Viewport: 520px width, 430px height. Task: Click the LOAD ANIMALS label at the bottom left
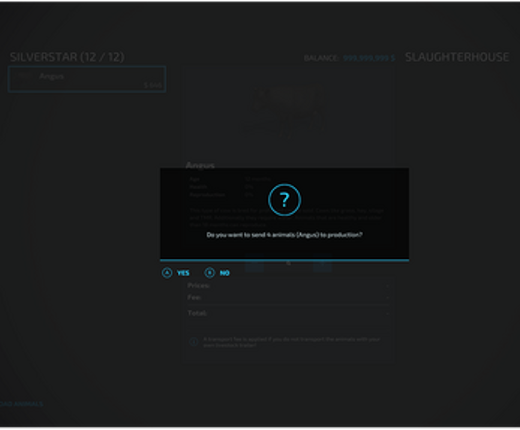click(21, 404)
